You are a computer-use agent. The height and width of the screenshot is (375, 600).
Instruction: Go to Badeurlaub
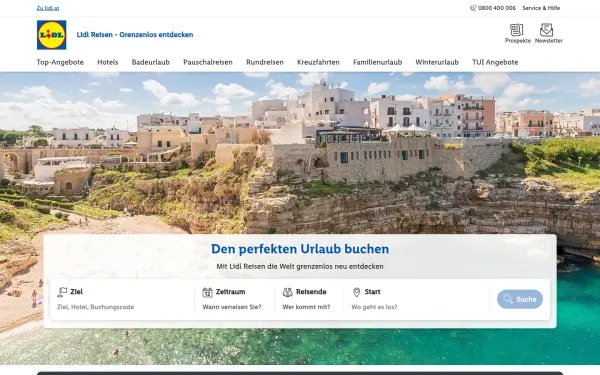[150, 62]
